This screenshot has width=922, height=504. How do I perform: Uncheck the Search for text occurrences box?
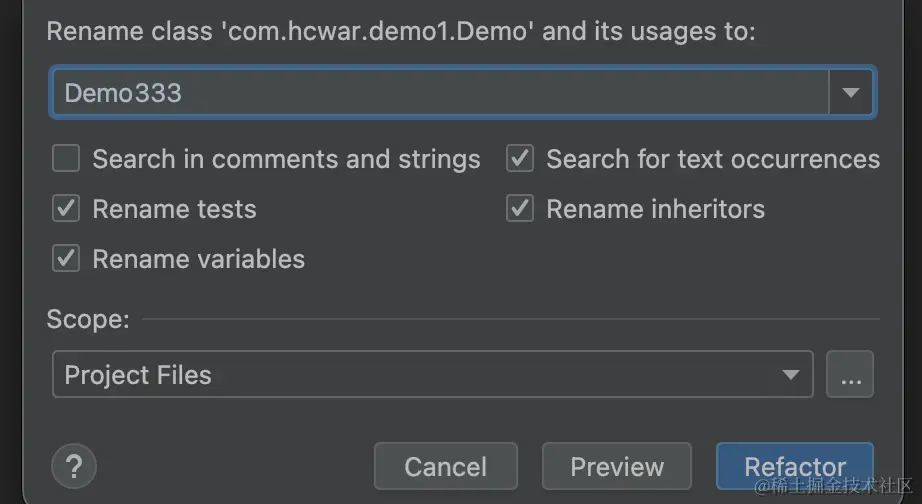520,159
